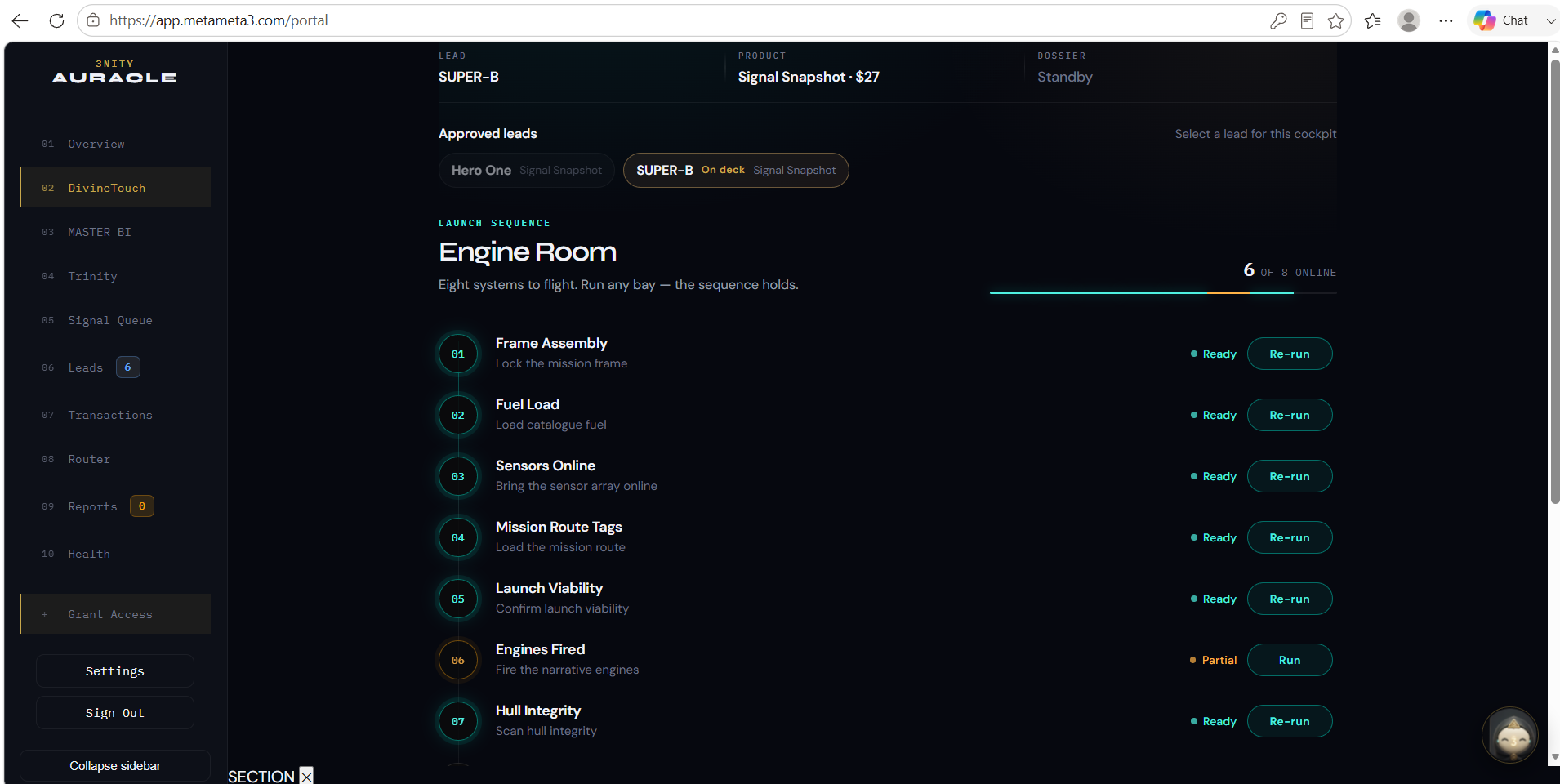Image resolution: width=1560 pixels, height=784 pixels.
Task: Click the step 06 Engines Fired badge
Action: coord(458,661)
